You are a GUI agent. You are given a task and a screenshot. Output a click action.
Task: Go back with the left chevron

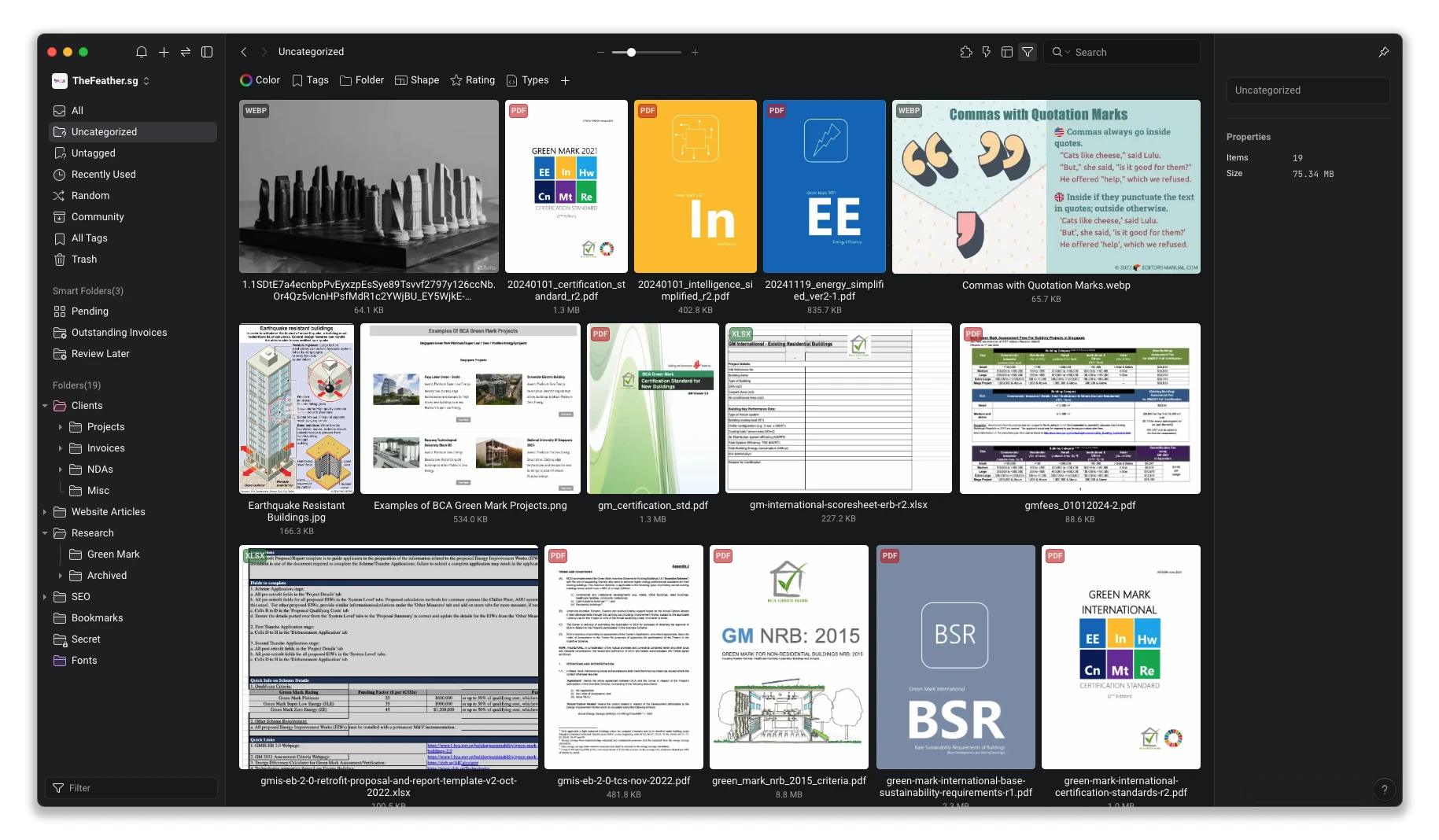point(244,52)
